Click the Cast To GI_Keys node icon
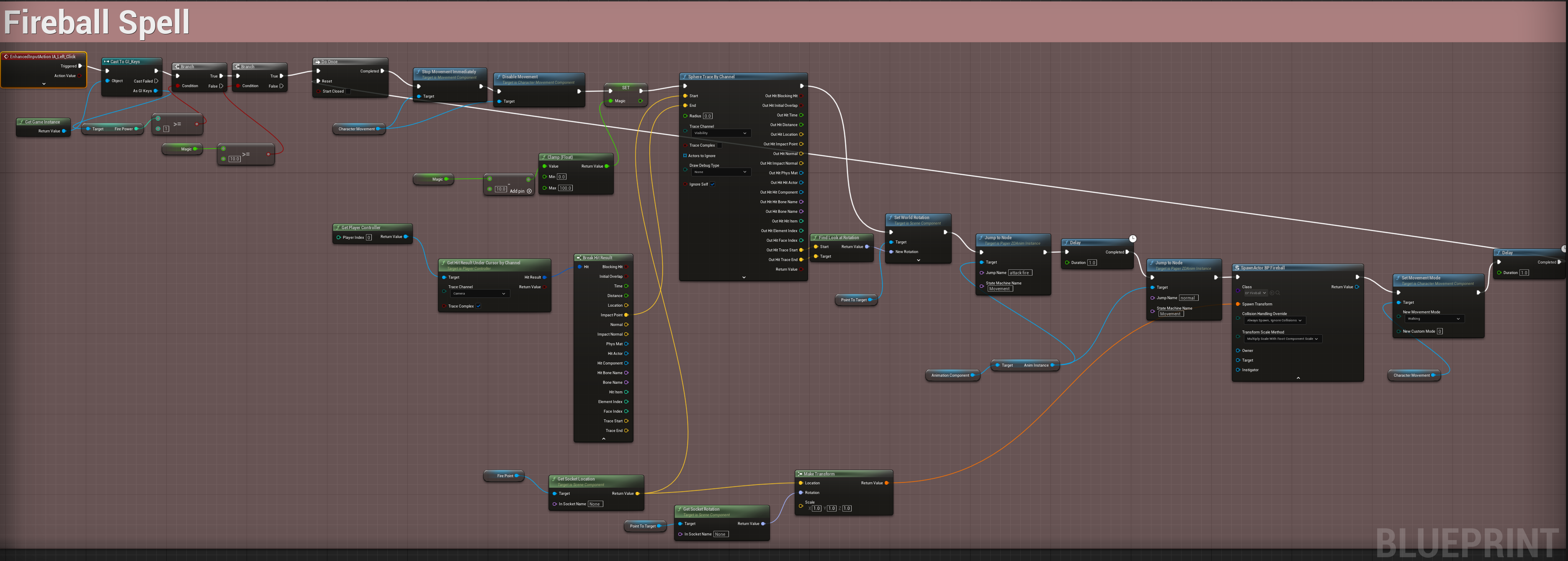This screenshot has width=1568, height=561. [106, 62]
